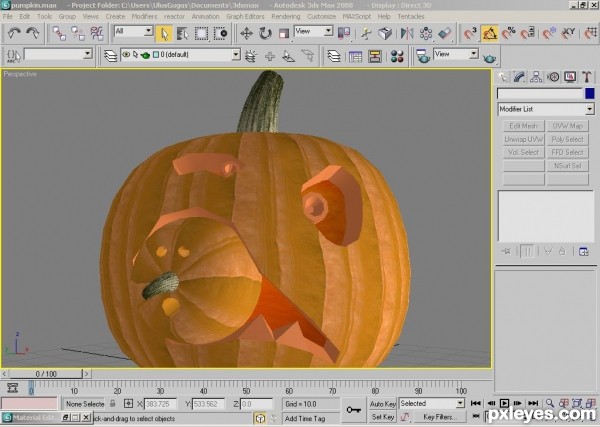Open Key Filters... button
The width and height of the screenshot is (600, 427).
point(440,417)
